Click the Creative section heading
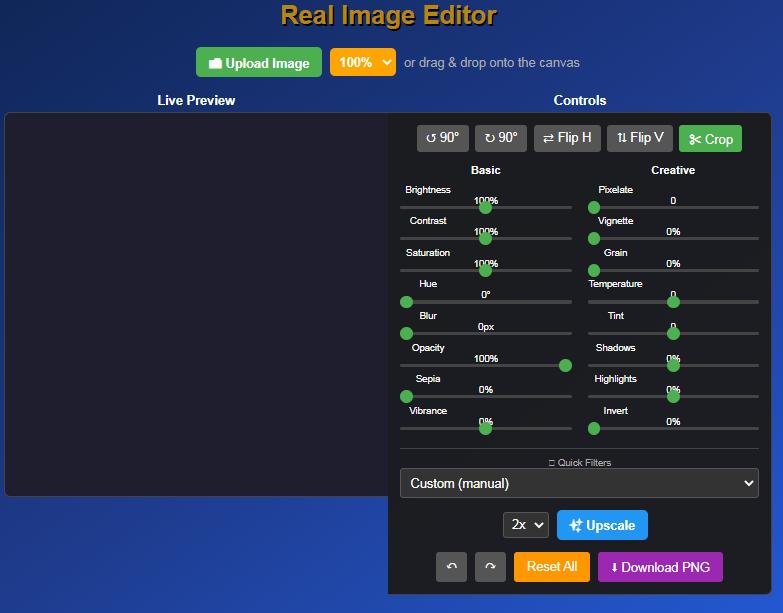The image size is (783, 613). (x=673, y=170)
